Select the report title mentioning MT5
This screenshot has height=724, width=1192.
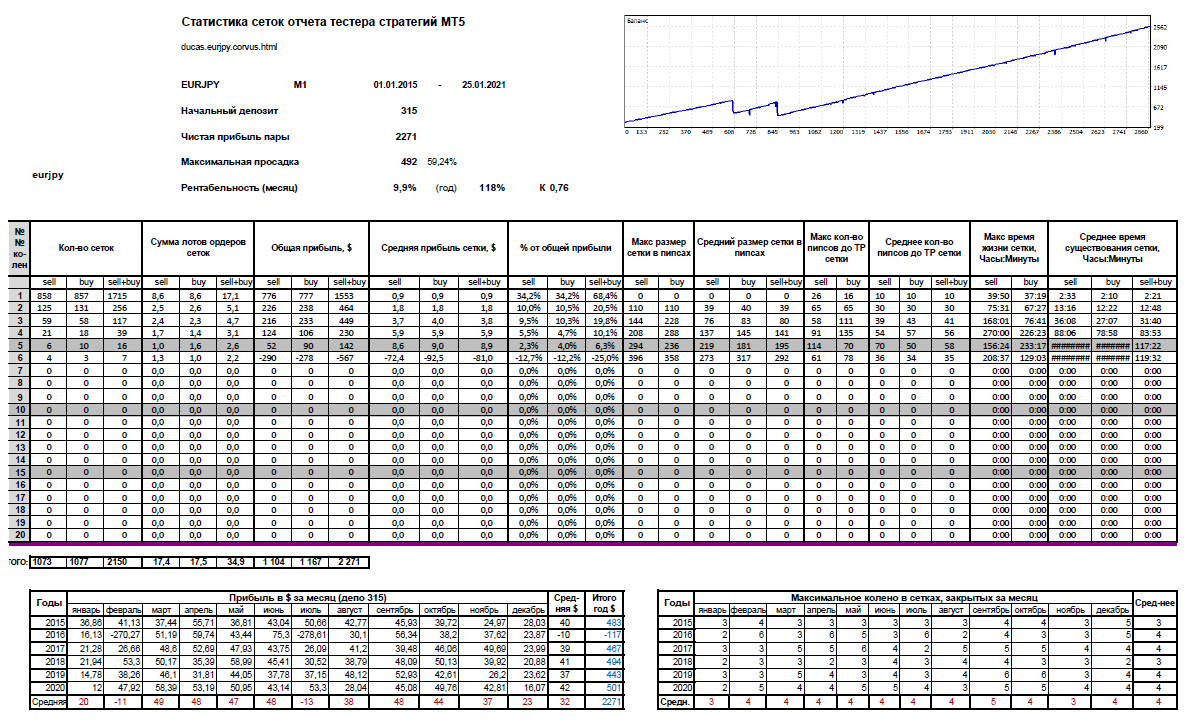tap(323, 22)
